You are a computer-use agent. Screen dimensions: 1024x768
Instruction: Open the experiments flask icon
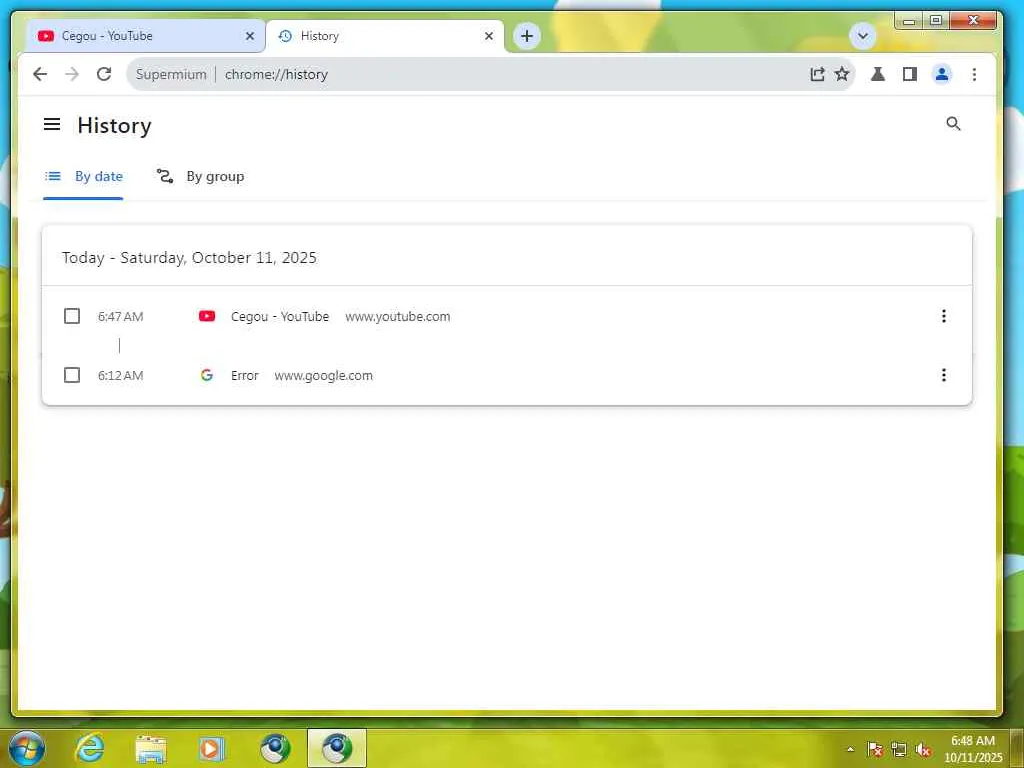pyautogui.click(x=878, y=74)
